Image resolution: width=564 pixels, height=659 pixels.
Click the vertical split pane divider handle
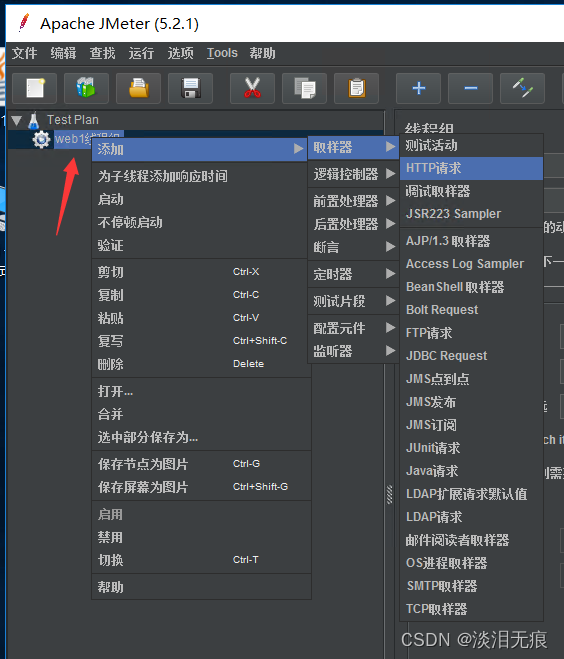[x=390, y=494]
